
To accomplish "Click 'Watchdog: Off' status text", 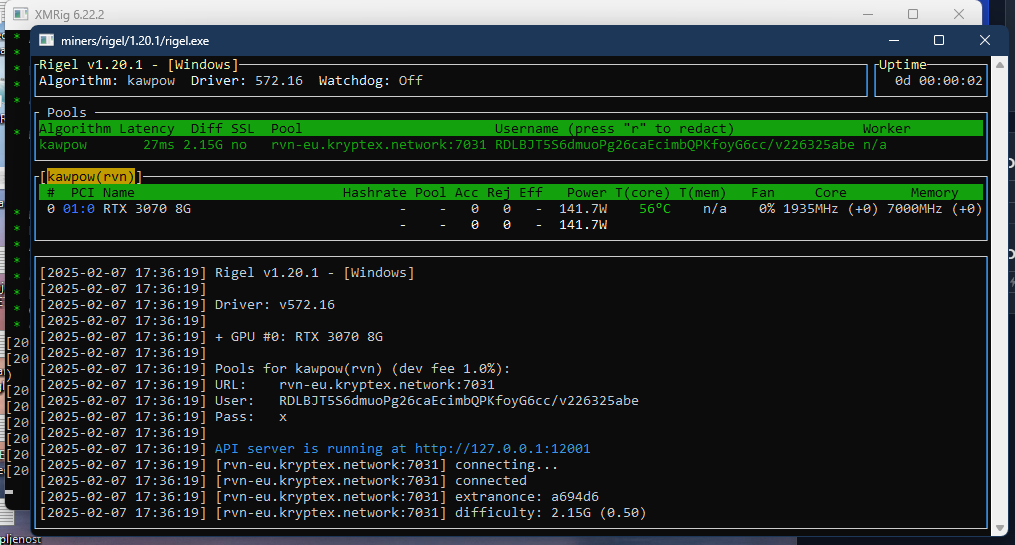I will tap(370, 81).
